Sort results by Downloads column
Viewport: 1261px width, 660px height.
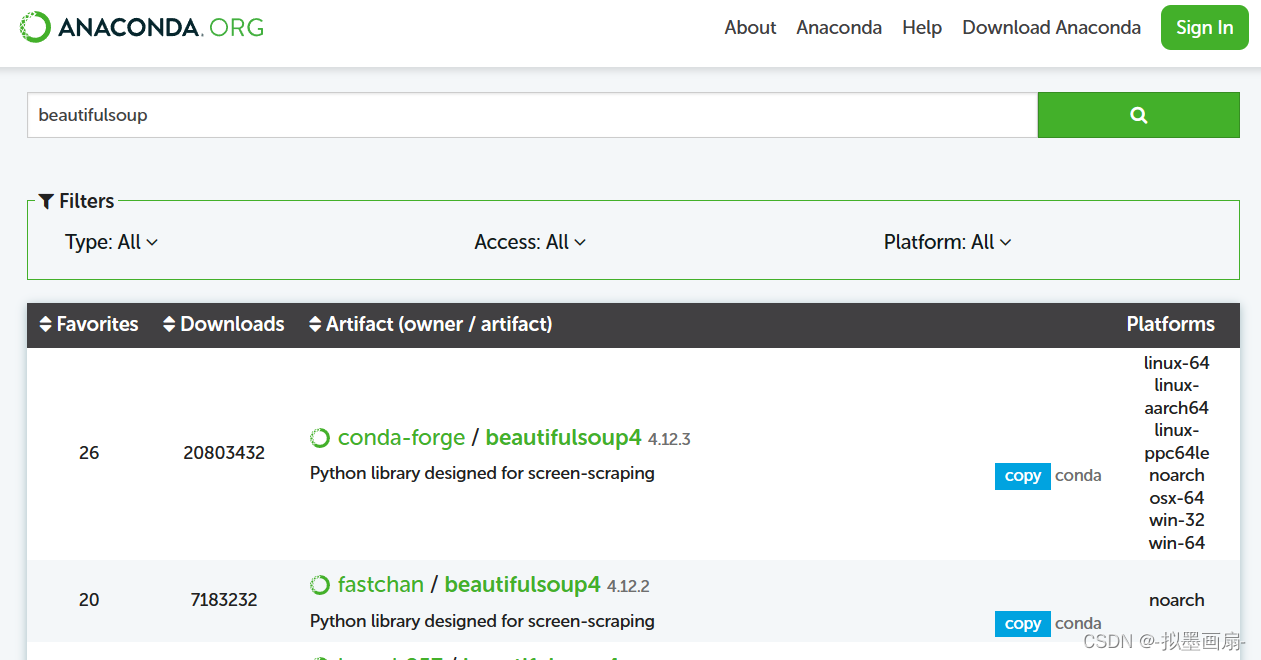169,324
